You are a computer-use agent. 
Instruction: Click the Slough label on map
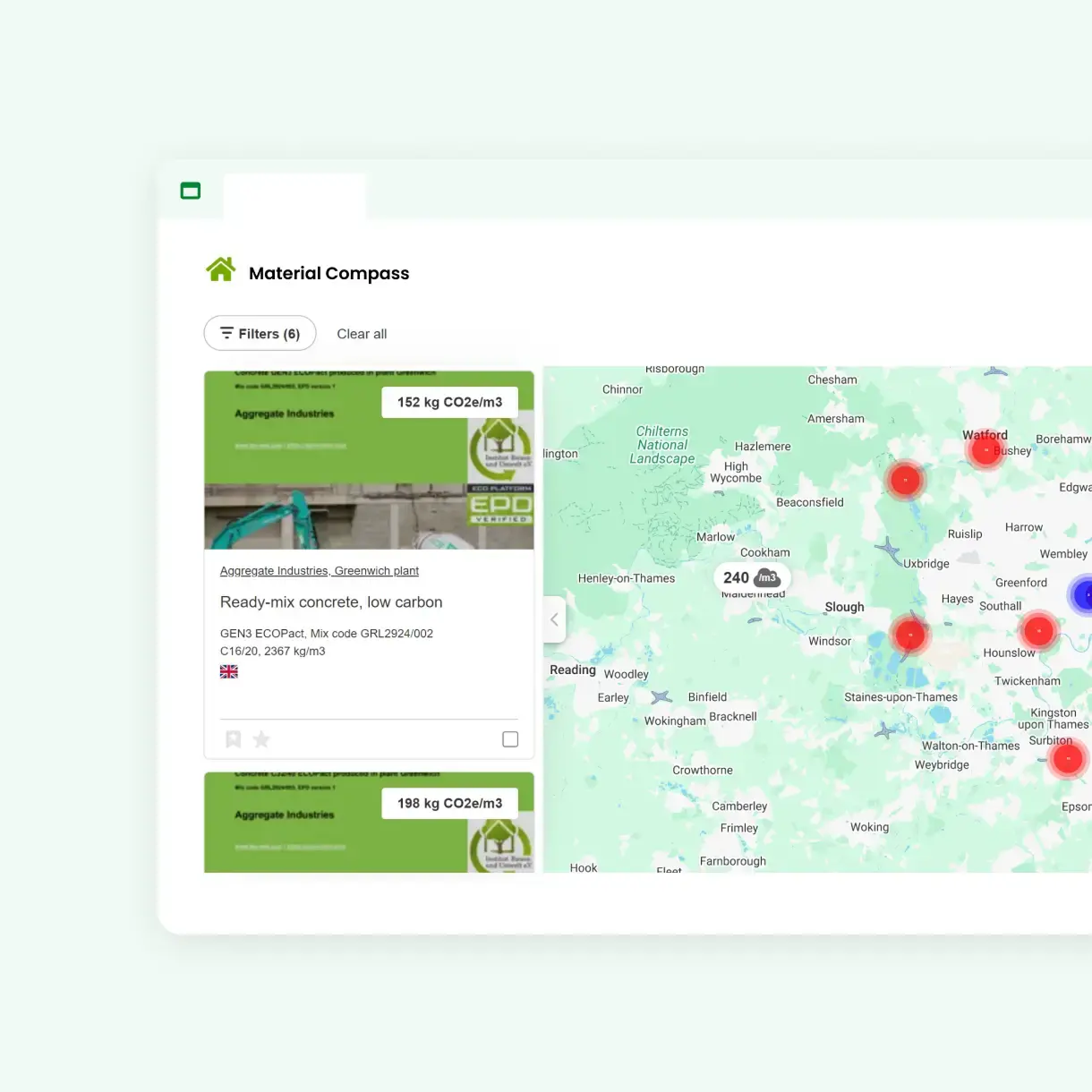click(x=844, y=607)
